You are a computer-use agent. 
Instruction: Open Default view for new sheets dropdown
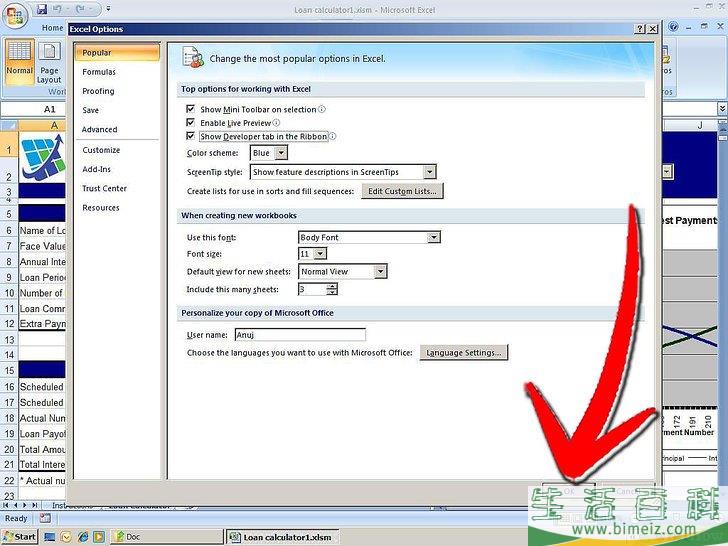pos(380,272)
